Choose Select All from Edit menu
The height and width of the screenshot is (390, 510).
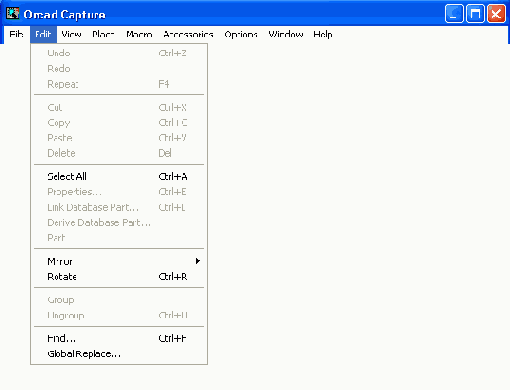pyautogui.click(x=119, y=176)
